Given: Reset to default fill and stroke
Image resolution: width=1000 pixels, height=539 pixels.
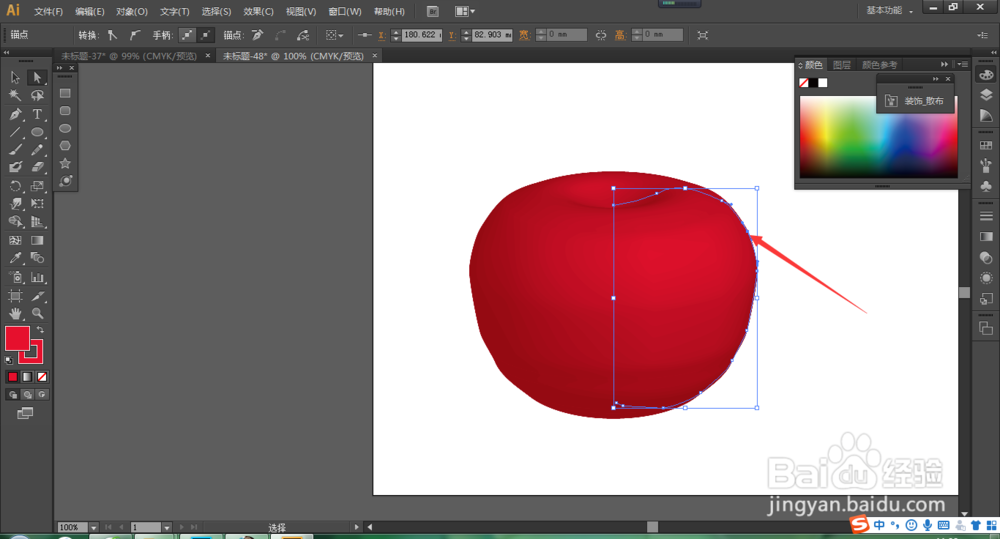Looking at the screenshot, I should pos(9,360).
